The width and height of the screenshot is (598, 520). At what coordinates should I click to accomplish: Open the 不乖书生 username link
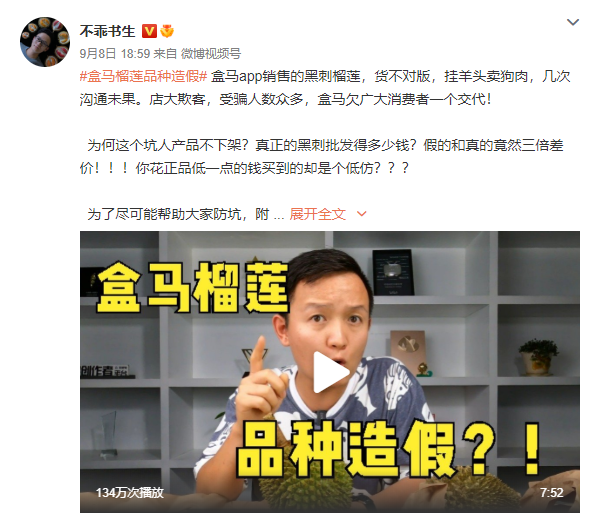click(108, 31)
